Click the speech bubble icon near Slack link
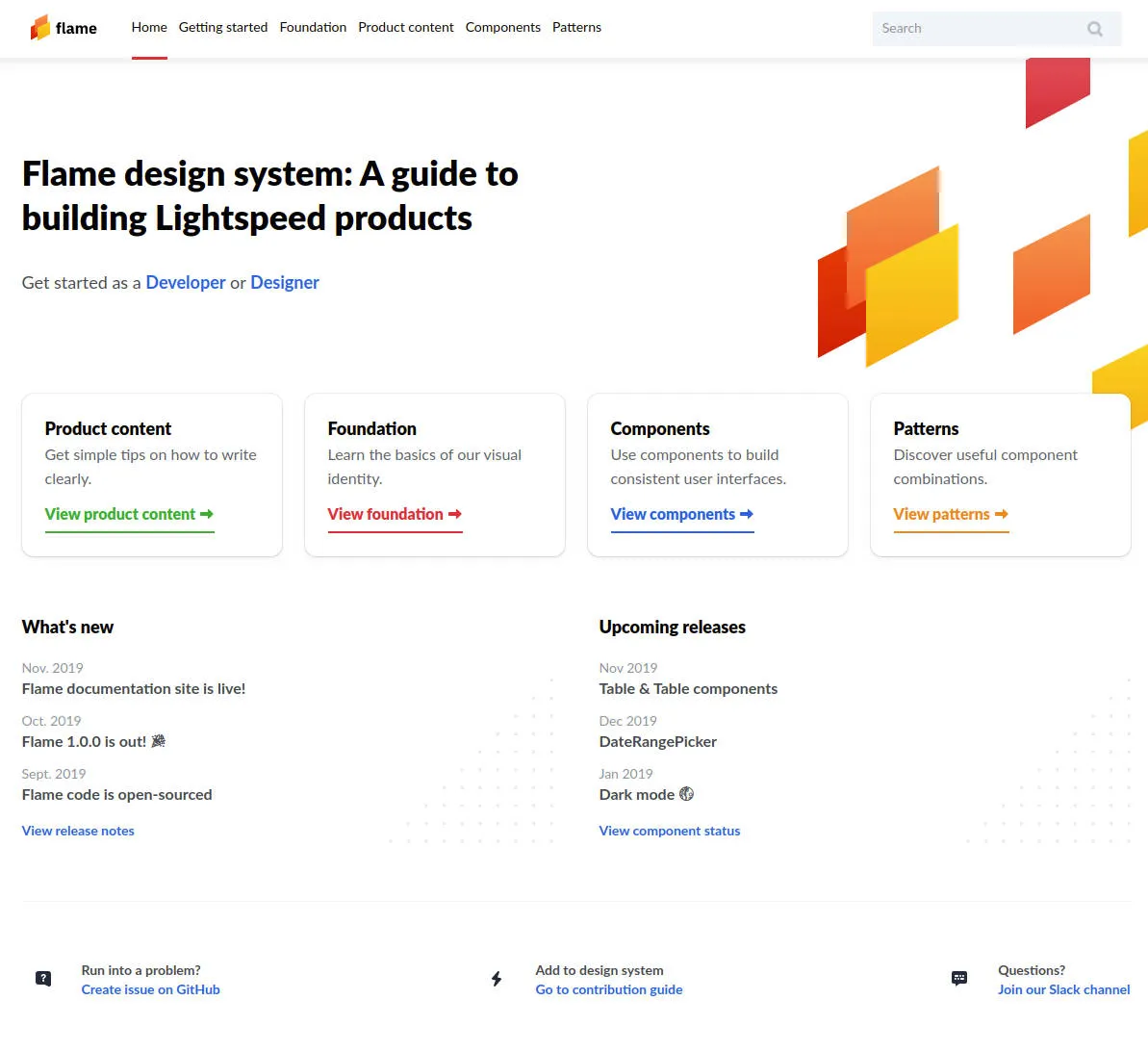 point(958,978)
